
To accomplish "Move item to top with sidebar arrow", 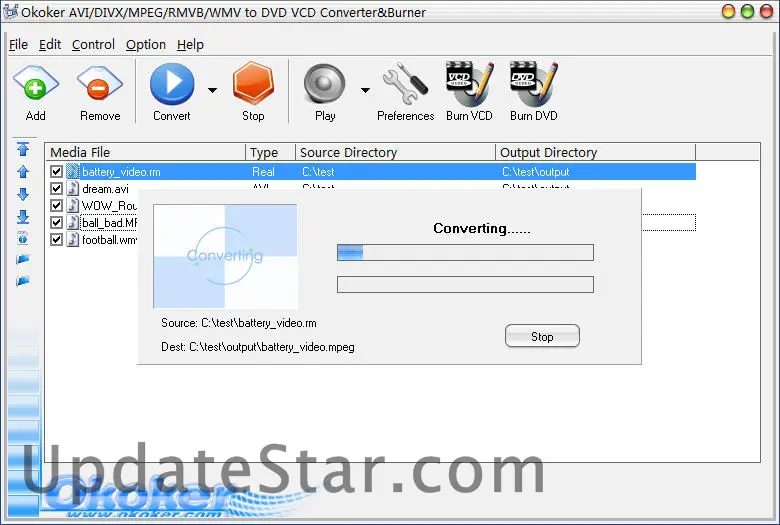I will [x=23, y=149].
